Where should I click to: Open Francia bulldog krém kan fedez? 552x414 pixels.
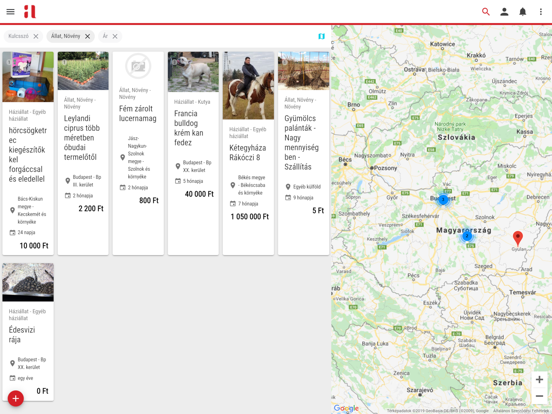pyautogui.click(x=189, y=128)
